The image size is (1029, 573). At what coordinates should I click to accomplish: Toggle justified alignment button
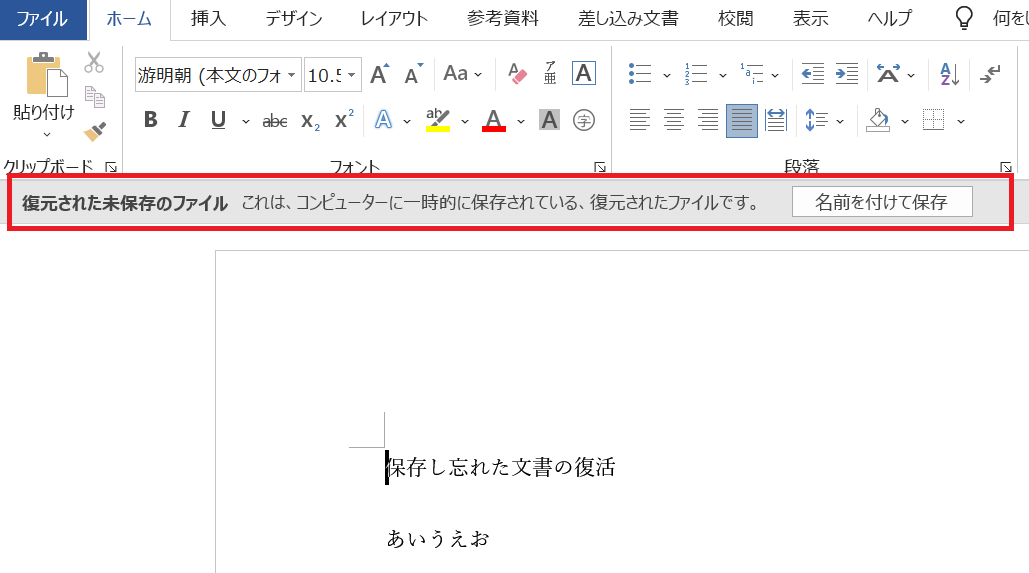(742, 121)
